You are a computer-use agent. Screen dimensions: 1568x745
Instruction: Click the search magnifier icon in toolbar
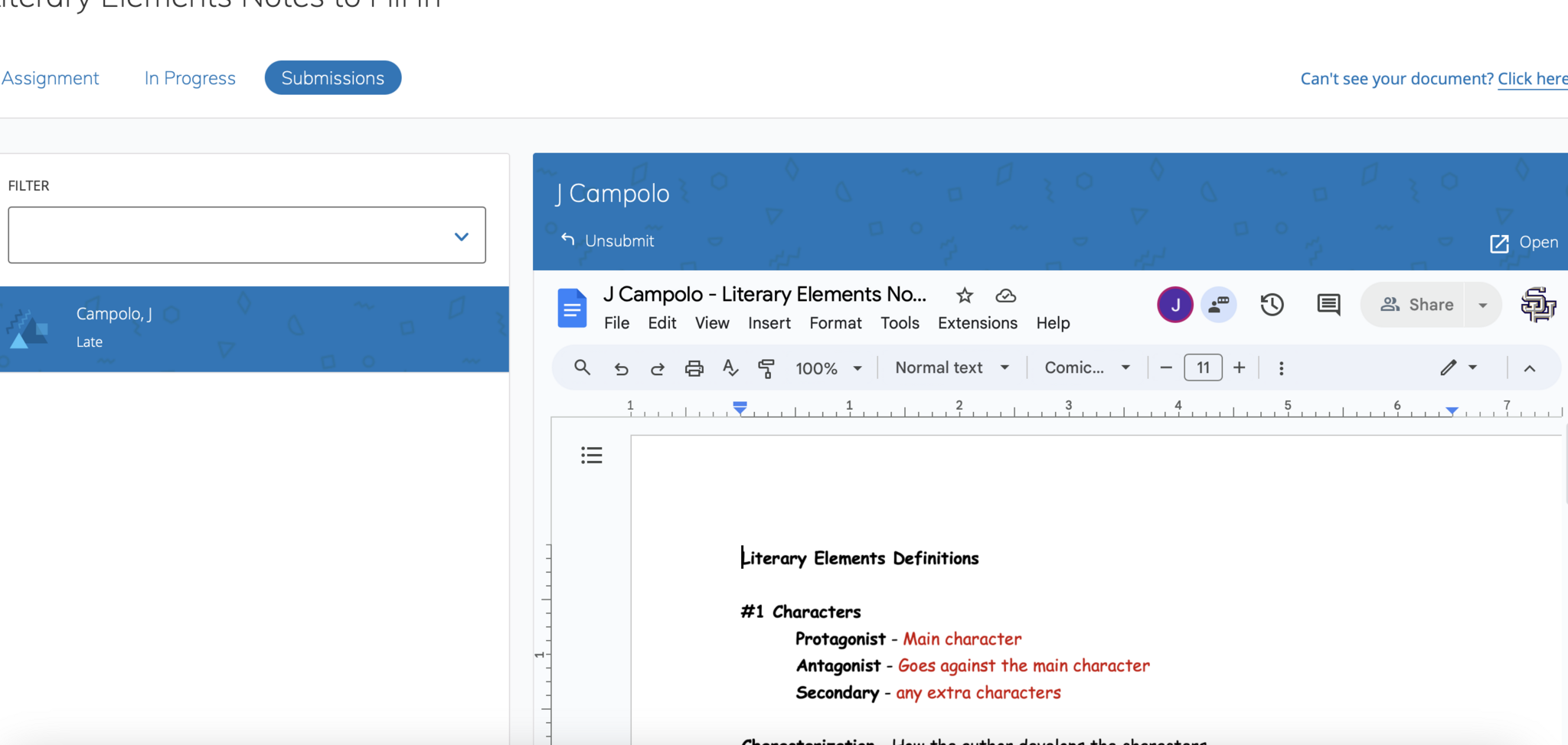[x=582, y=368]
